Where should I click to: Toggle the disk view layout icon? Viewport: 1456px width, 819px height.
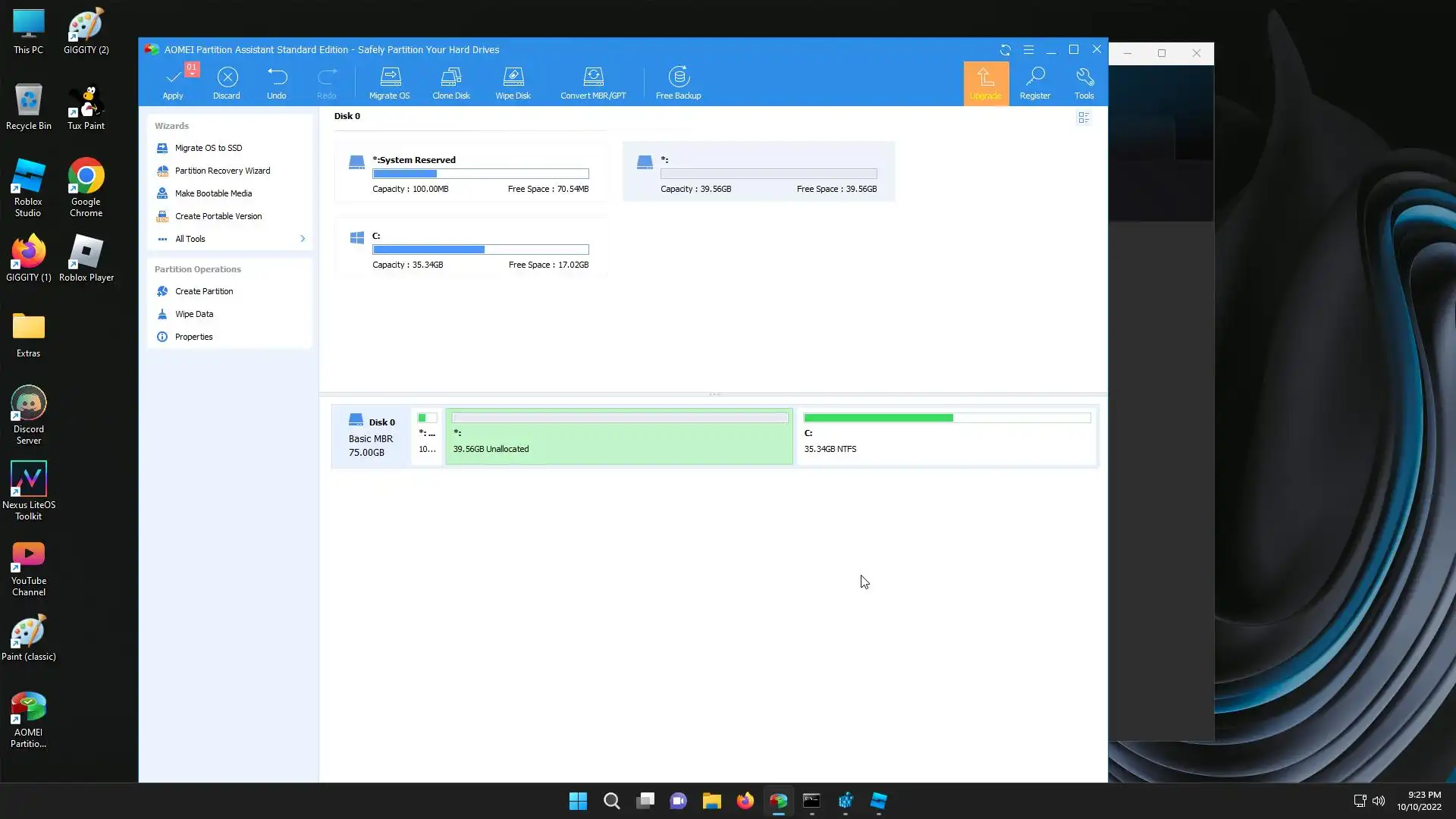click(1084, 118)
